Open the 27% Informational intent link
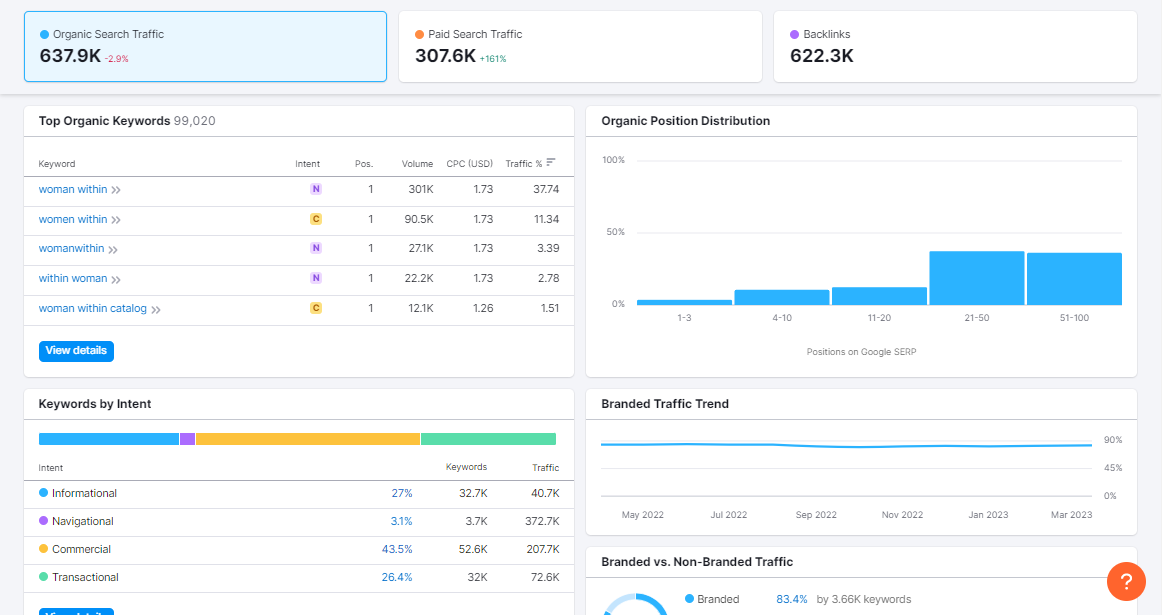 click(x=402, y=493)
